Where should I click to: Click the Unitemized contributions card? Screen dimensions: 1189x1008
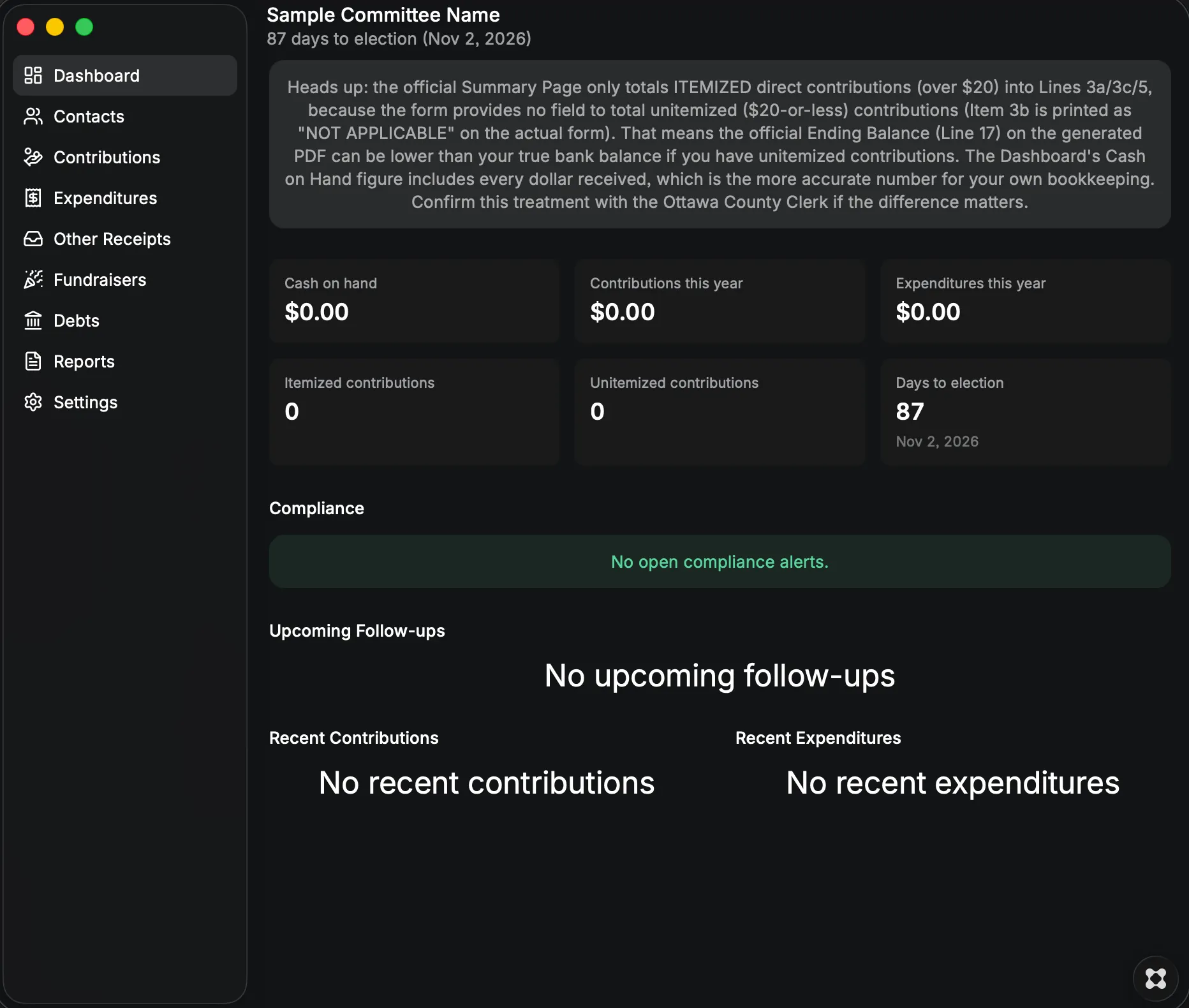[x=720, y=412]
